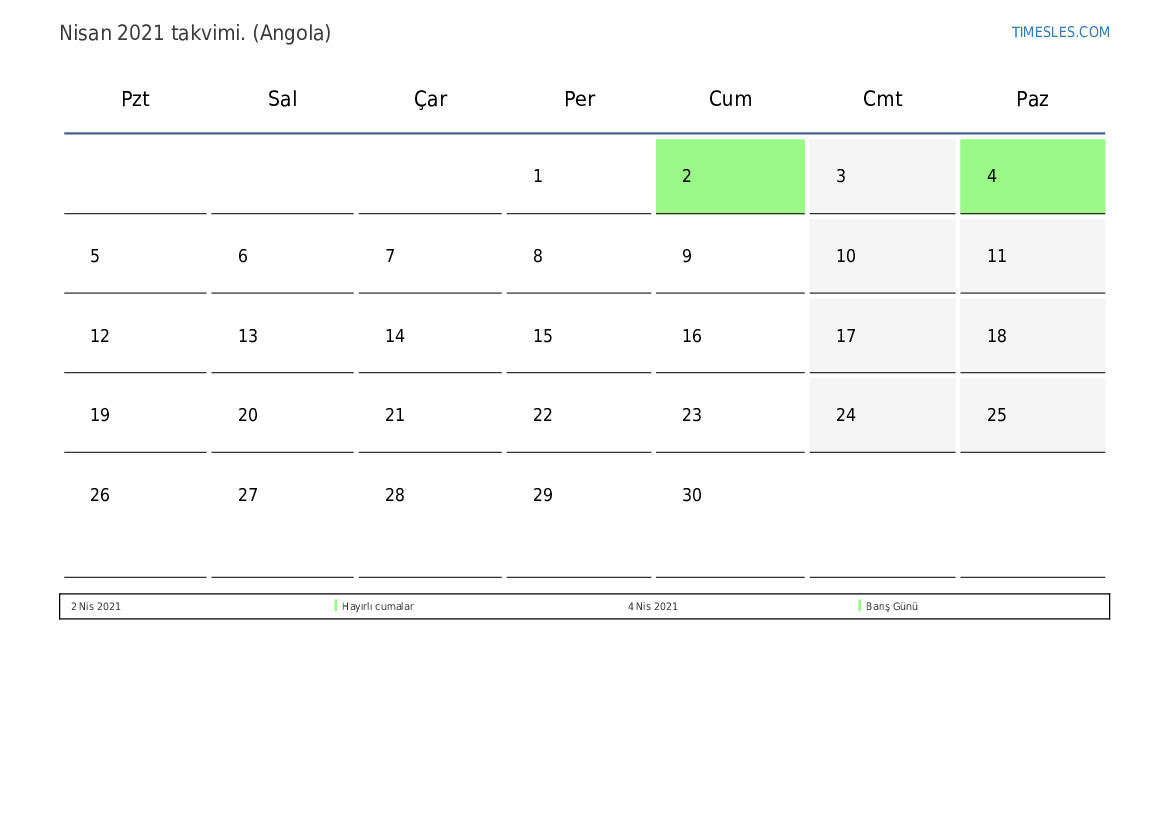
Task: Click the Pzt weekday header
Action: click(x=135, y=99)
